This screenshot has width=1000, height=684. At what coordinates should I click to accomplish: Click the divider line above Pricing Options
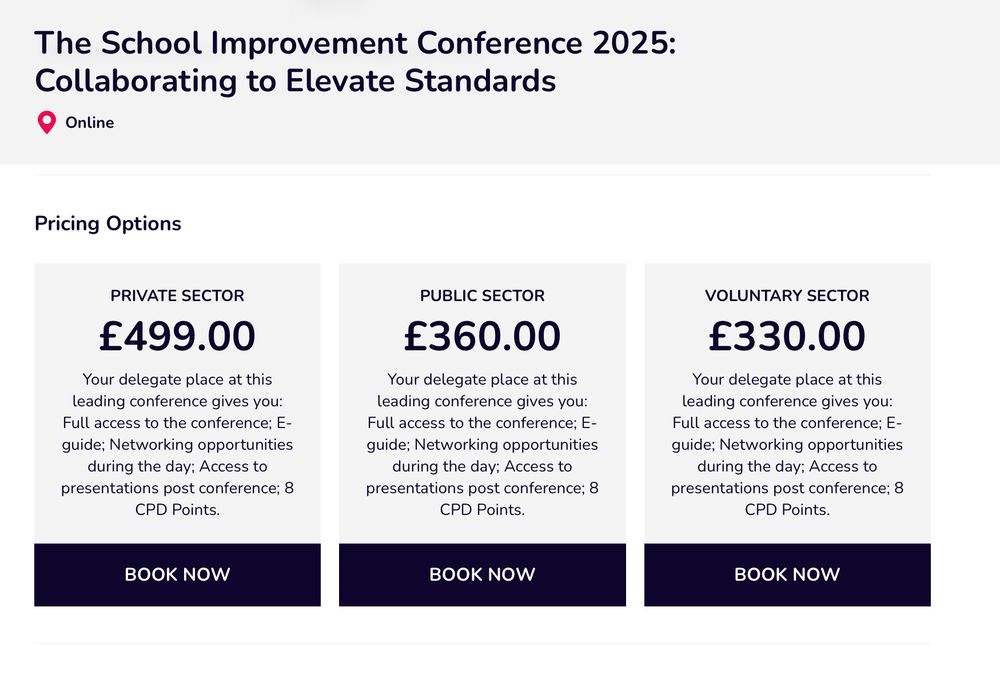point(482,175)
